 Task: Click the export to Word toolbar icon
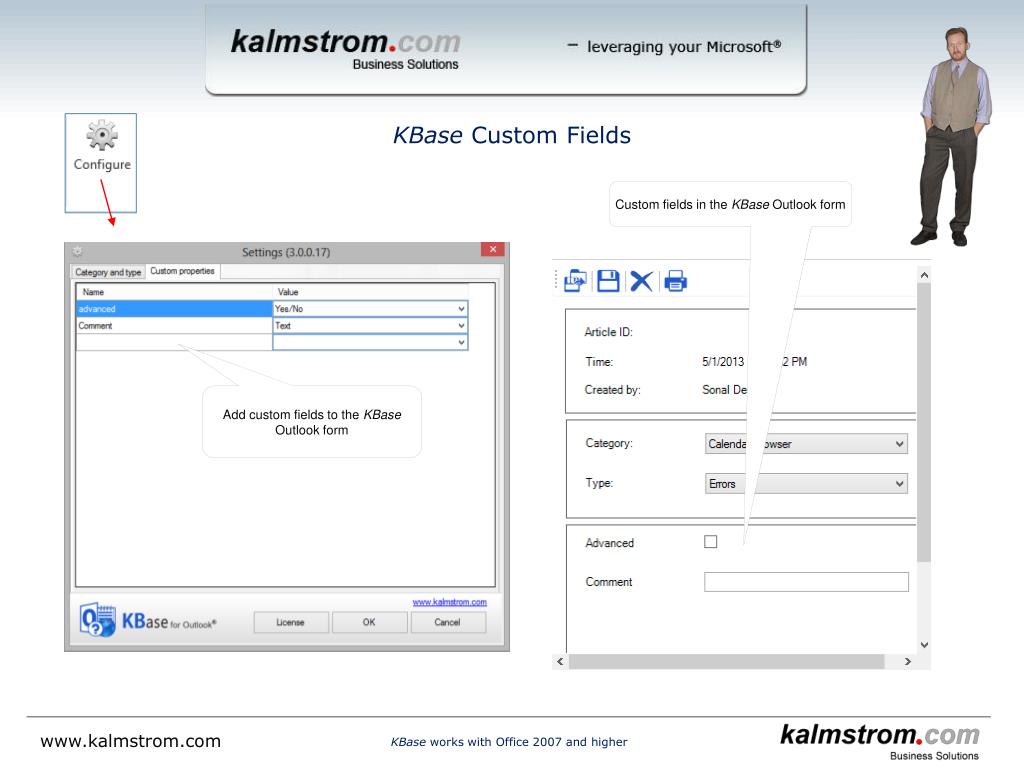point(575,281)
